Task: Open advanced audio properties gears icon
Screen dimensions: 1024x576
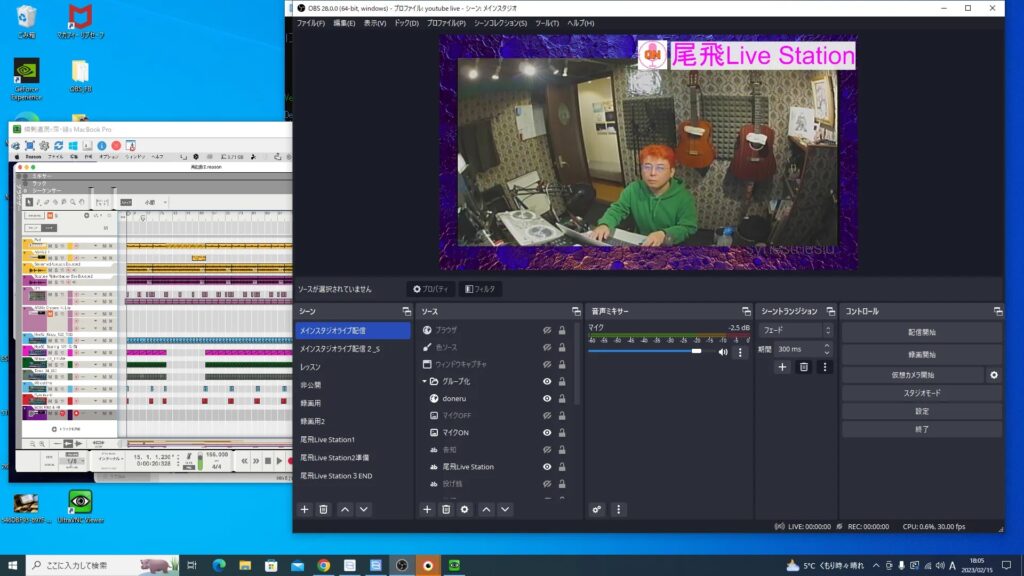Action: click(597, 509)
